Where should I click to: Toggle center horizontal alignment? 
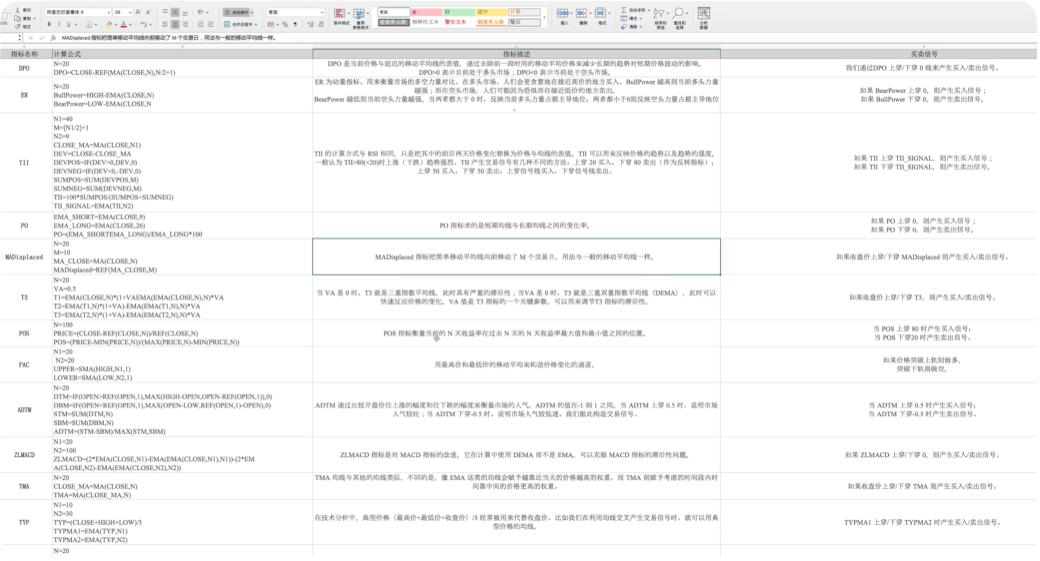[175, 24]
